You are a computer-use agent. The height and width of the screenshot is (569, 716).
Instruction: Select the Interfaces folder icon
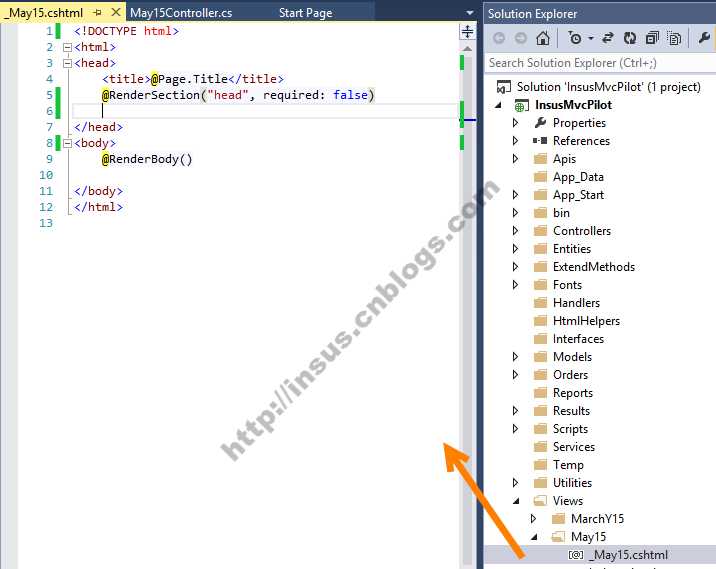click(541, 339)
